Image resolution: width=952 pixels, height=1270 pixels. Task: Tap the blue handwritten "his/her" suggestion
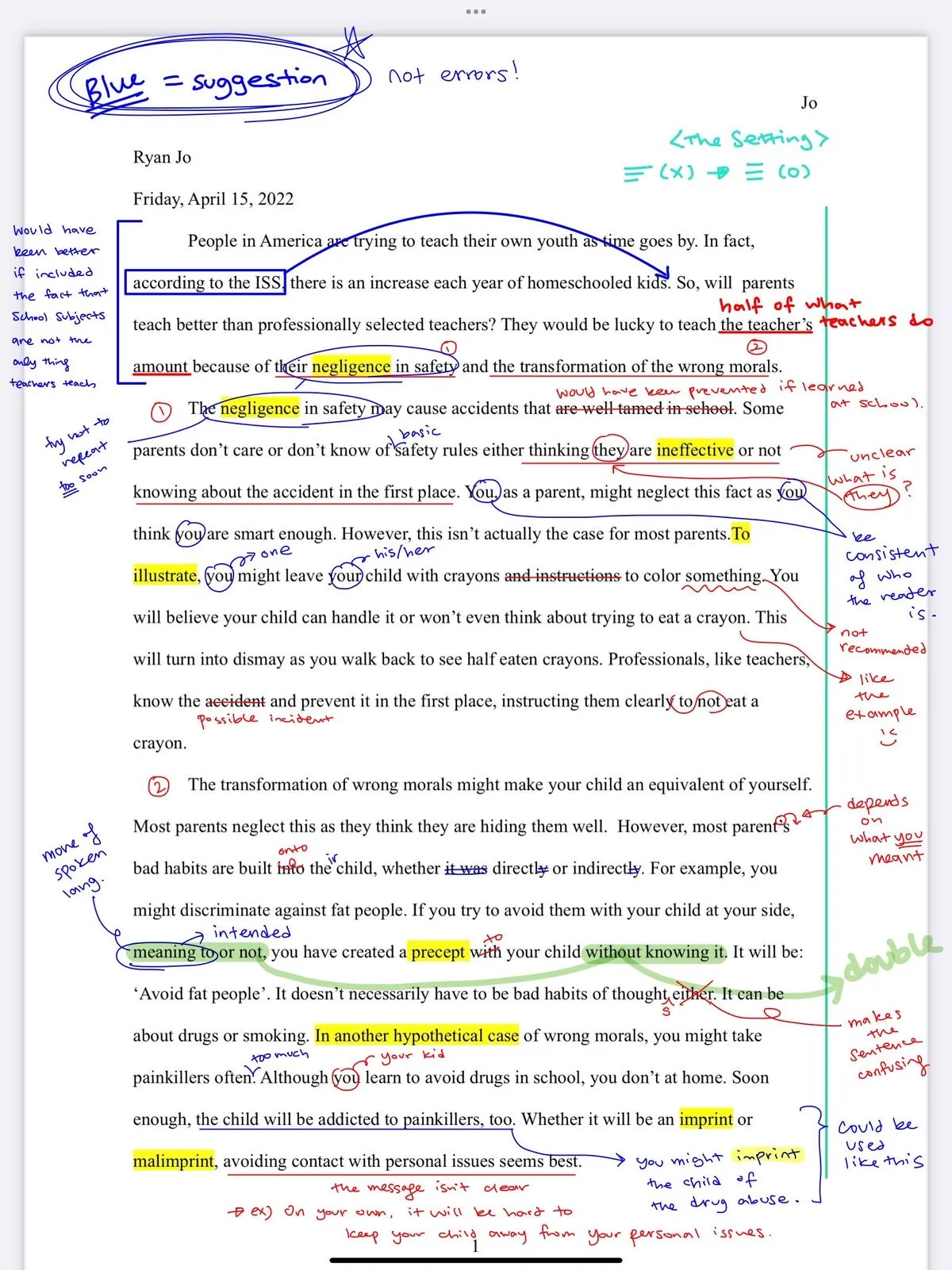coord(405,552)
